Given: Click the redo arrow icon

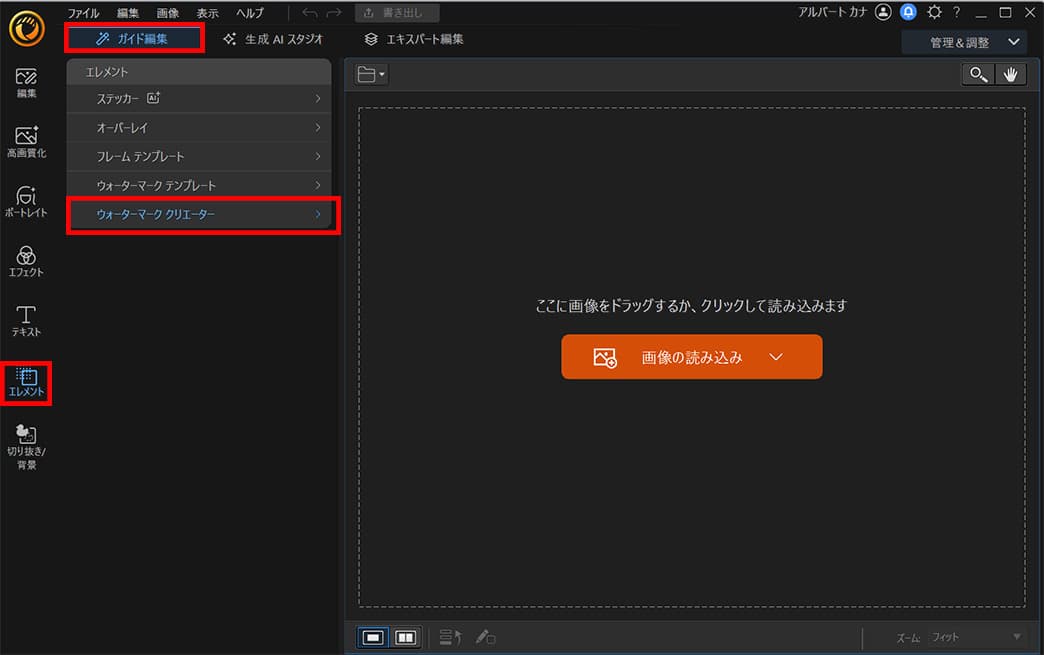Looking at the screenshot, I should (334, 13).
